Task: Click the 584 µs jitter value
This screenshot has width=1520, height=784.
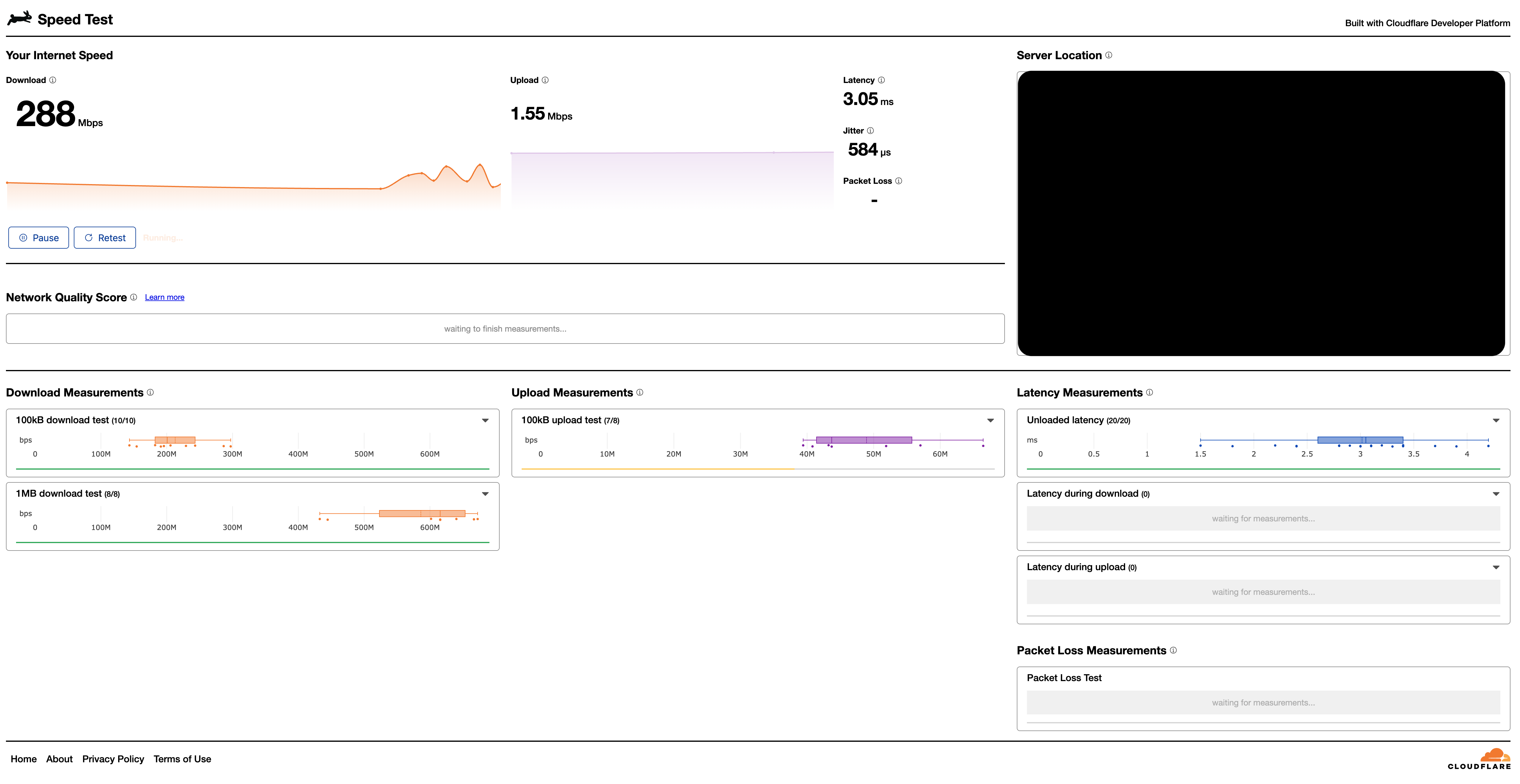Action: click(869, 150)
